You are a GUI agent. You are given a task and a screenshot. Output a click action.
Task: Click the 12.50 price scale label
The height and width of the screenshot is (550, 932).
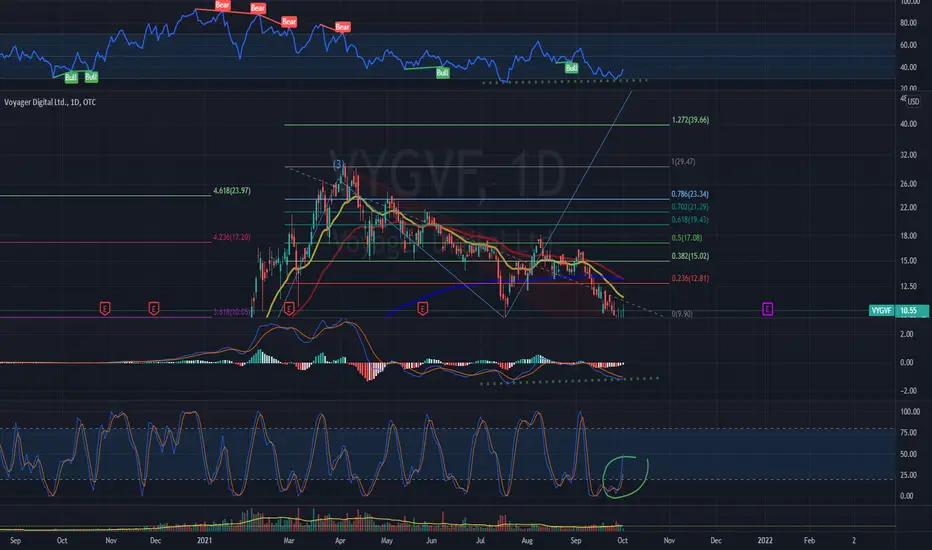point(908,287)
